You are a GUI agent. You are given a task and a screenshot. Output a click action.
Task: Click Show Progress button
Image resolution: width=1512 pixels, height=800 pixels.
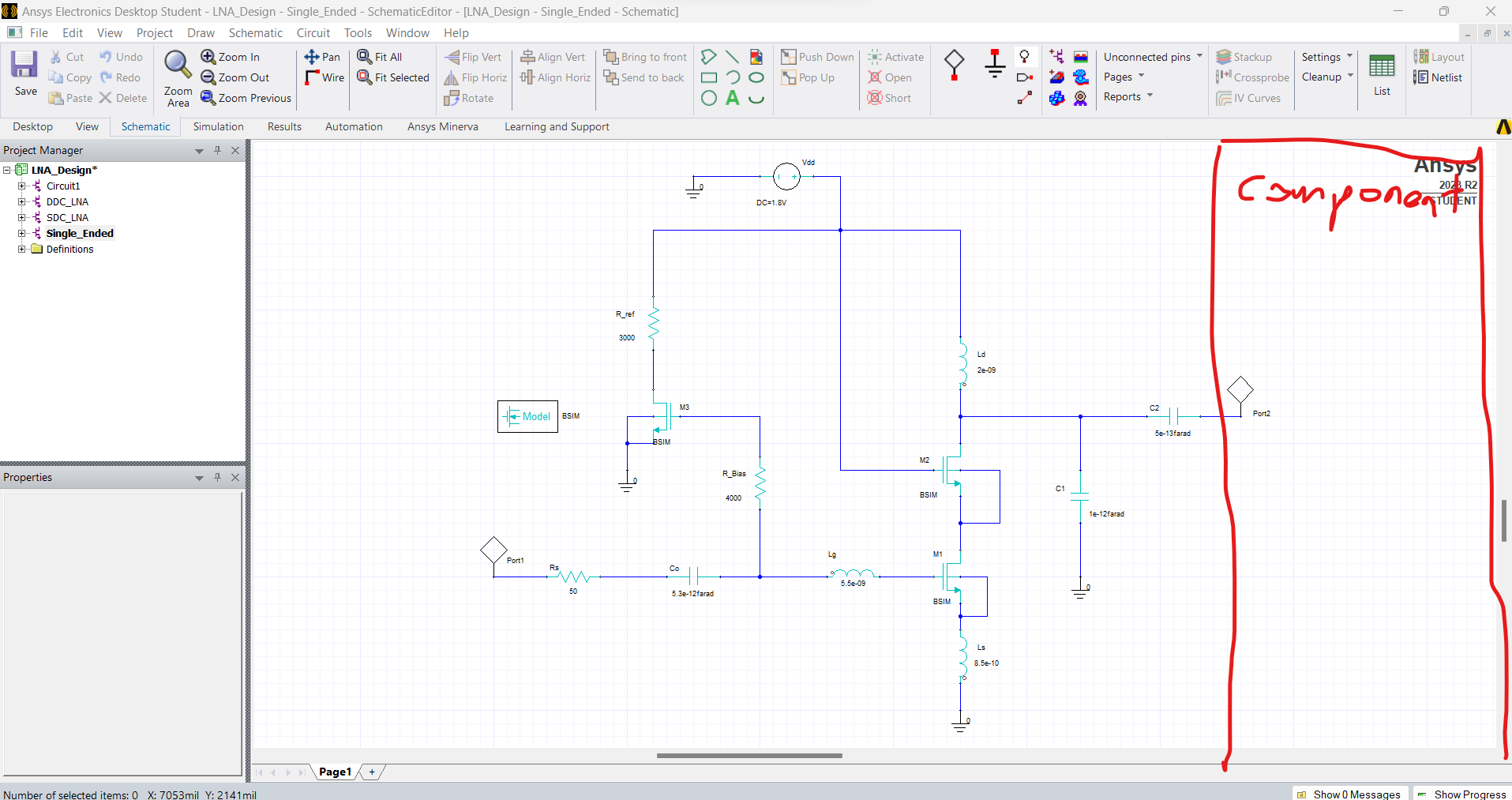[x=1461, y=794]
